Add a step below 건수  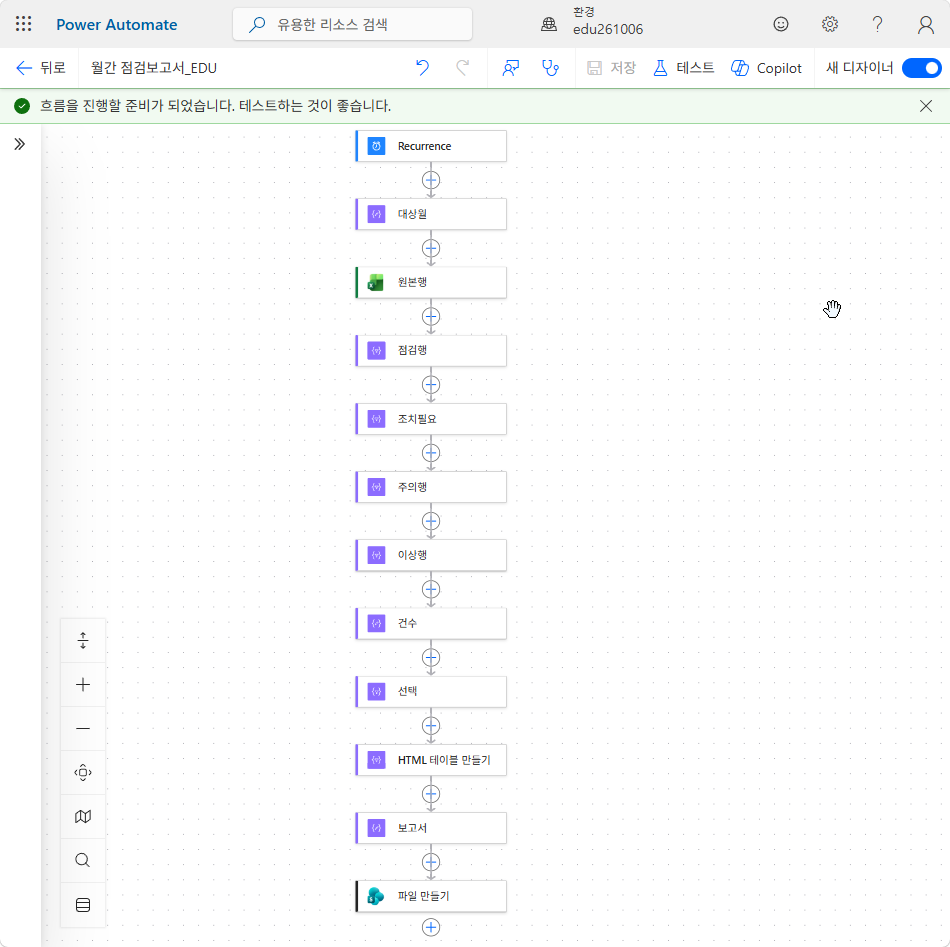(x=431, y=657)
